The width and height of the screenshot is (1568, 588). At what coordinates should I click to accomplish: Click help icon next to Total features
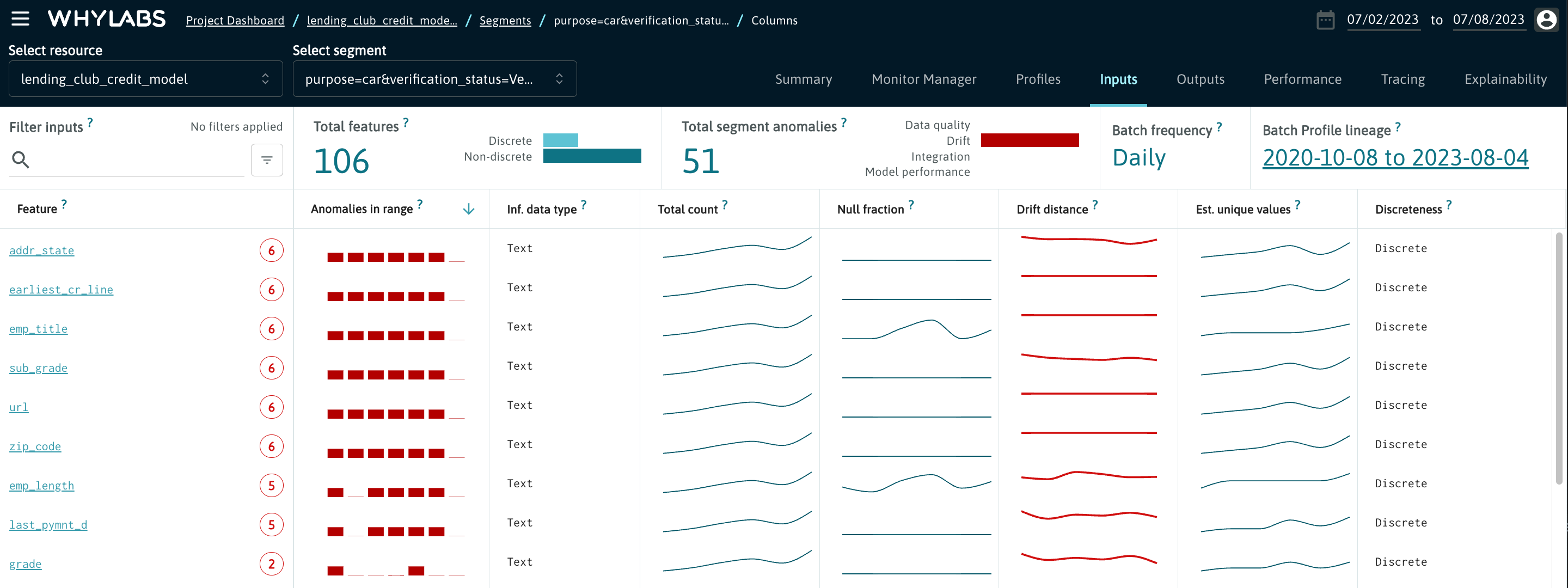coord(406,122)
